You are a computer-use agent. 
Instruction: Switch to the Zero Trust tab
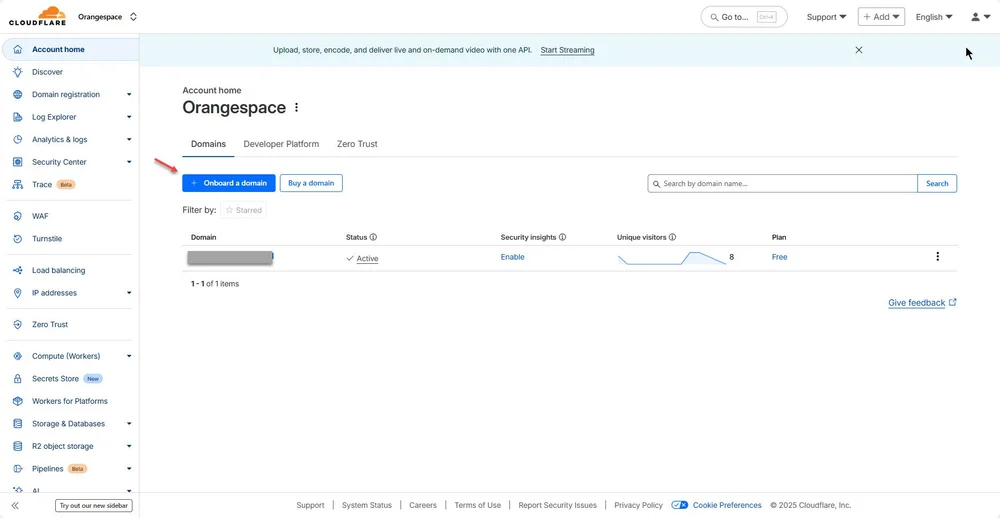coord(357,144)
